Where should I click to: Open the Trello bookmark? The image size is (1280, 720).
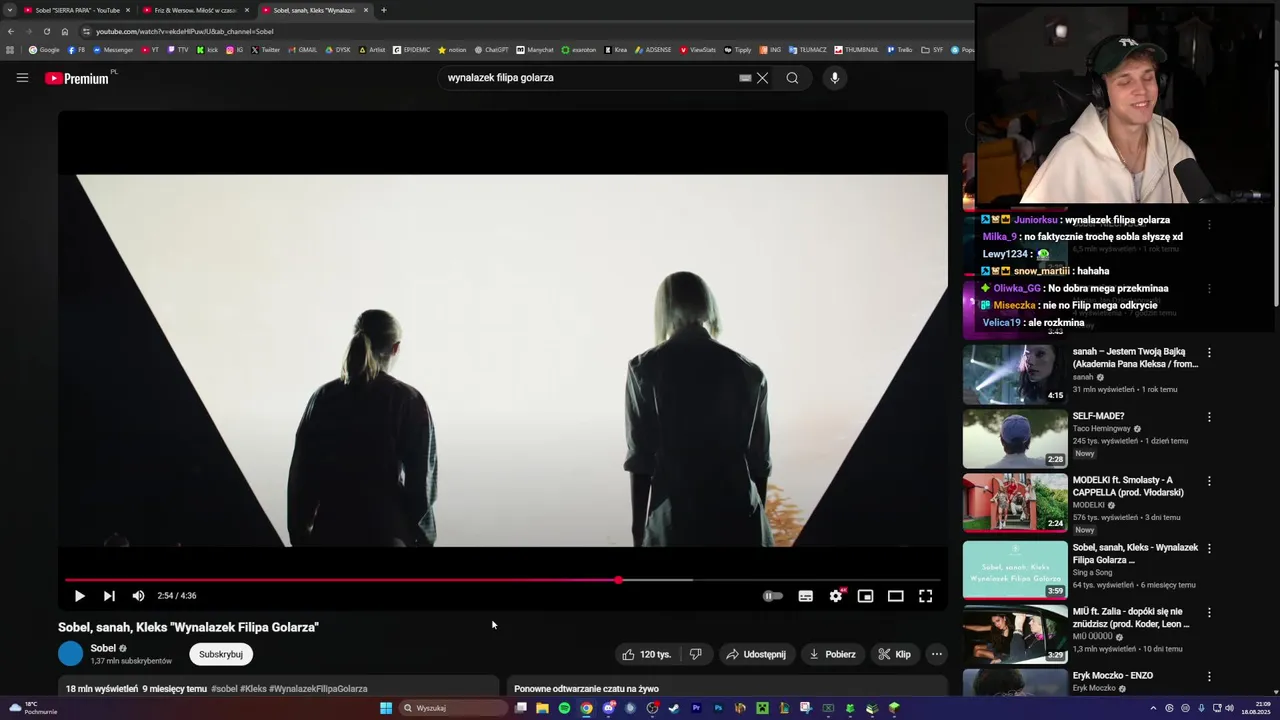click(899, 50)
